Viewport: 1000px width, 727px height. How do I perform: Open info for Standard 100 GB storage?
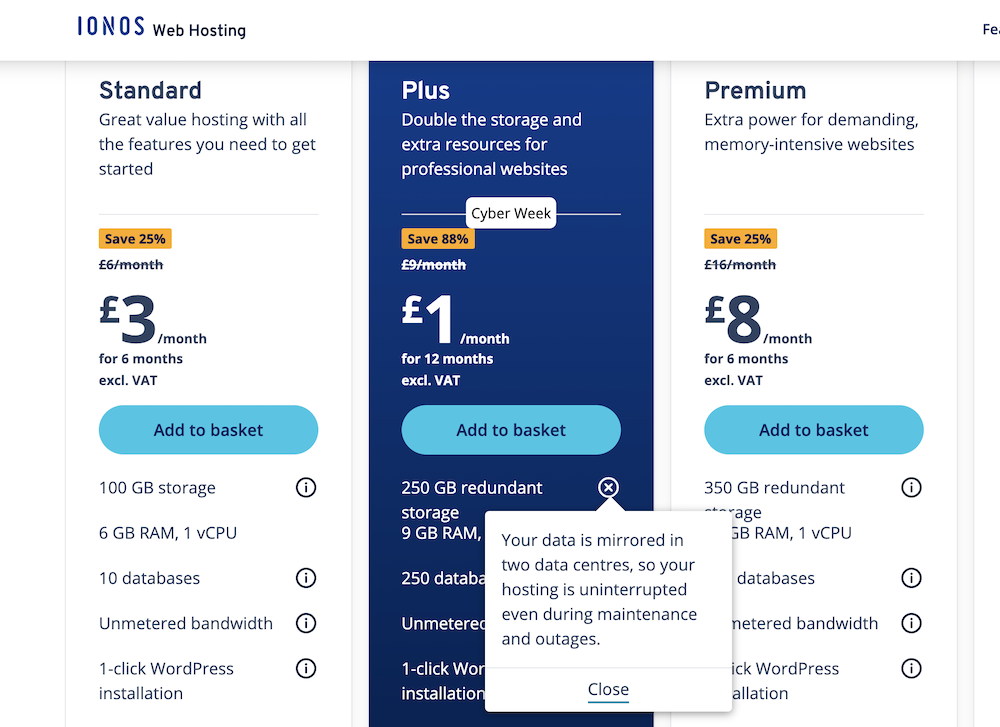pyautogui.click(x=306, y=488)
